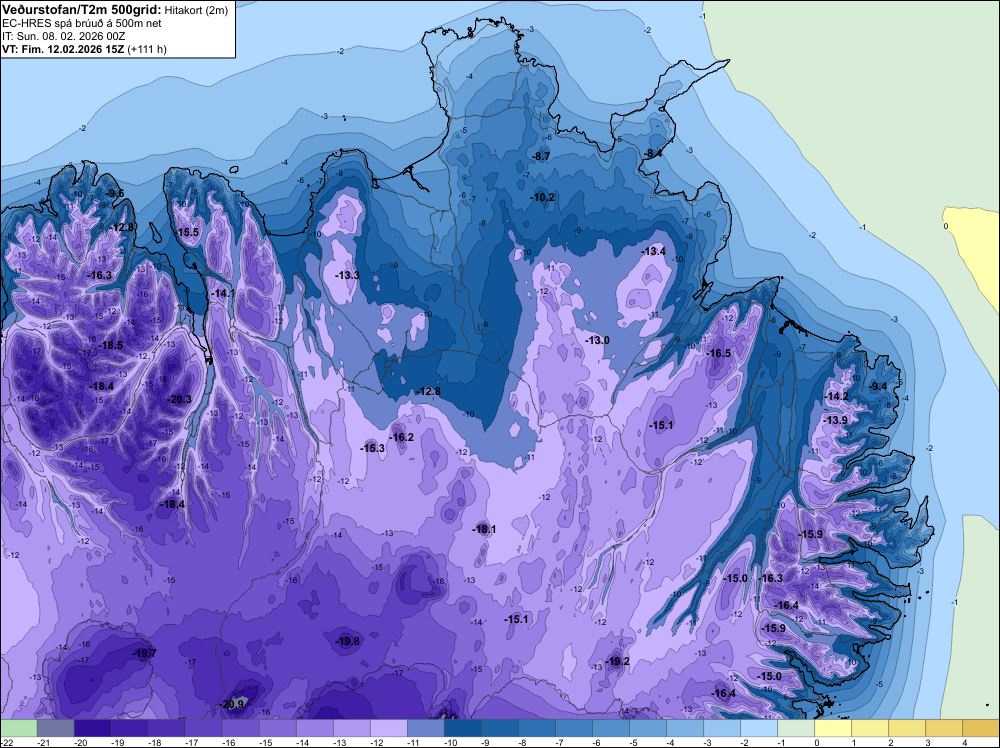Click the -13.9 temperature value
The width and height of the screenshot is (1000, 748).
coord(835,420)
